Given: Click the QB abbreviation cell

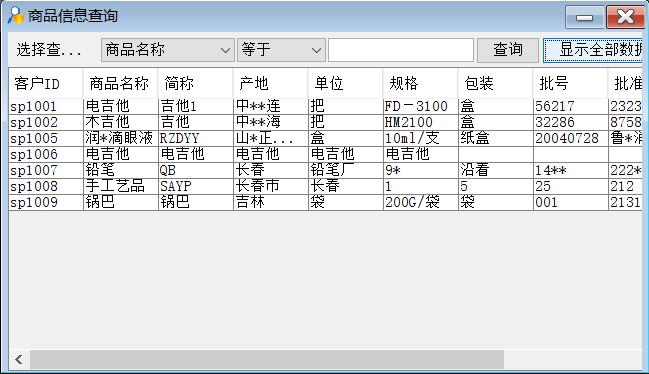Looking at the screenshot, I should (x=195, y=170).
